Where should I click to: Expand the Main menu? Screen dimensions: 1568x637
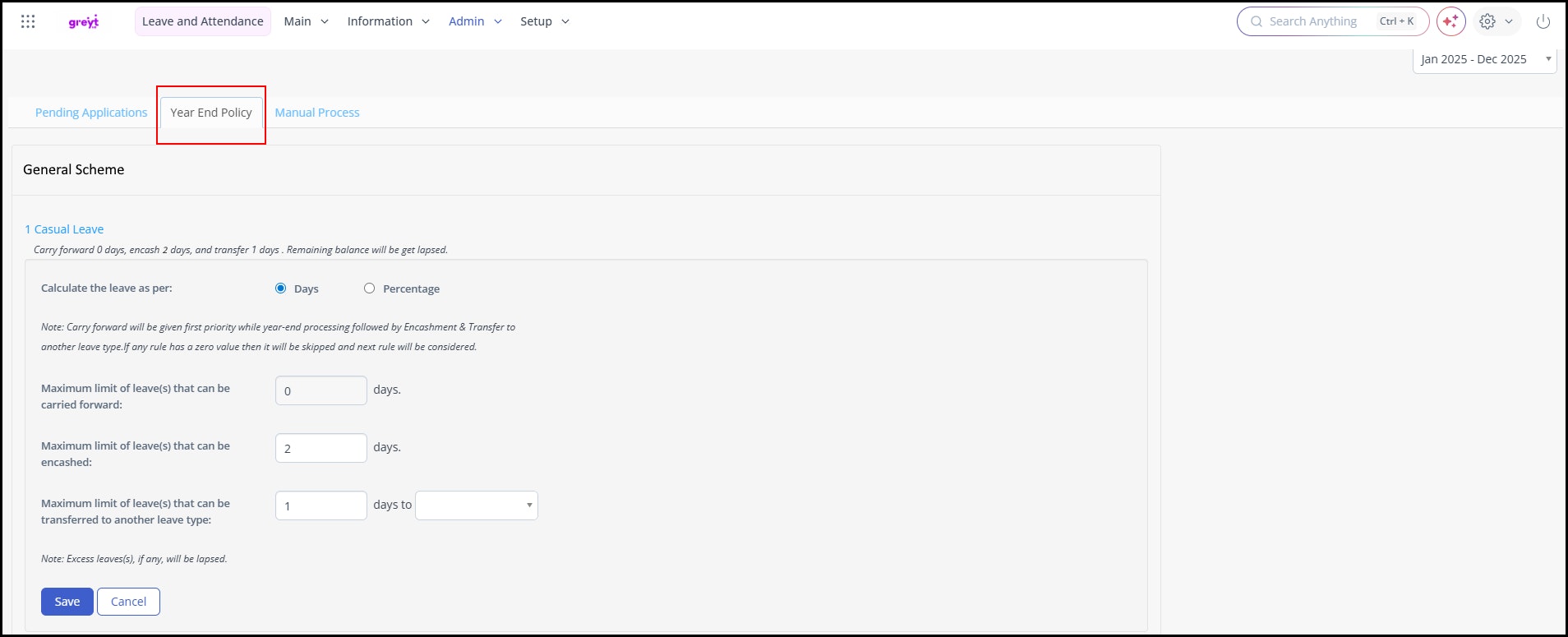(307, 21)
